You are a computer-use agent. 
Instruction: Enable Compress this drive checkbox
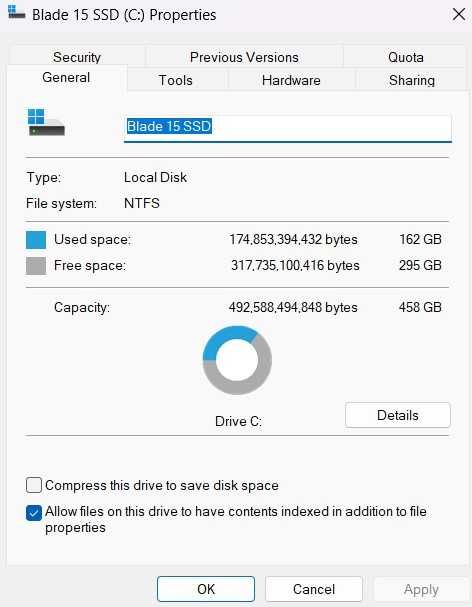(x=34, y=485)
